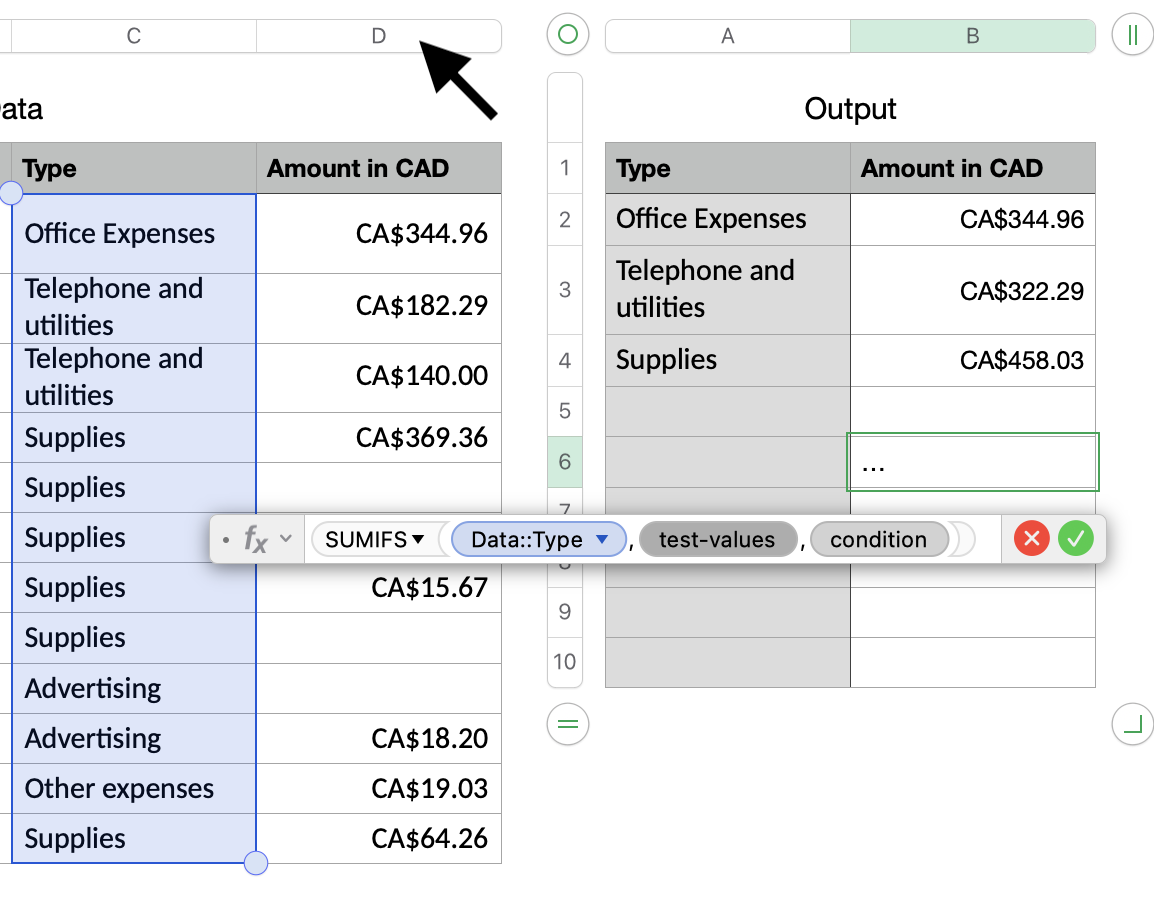The image size is (1154, 906).
Task: Click the bottom selection handle of Type range
Action: [x=256, y=862]
